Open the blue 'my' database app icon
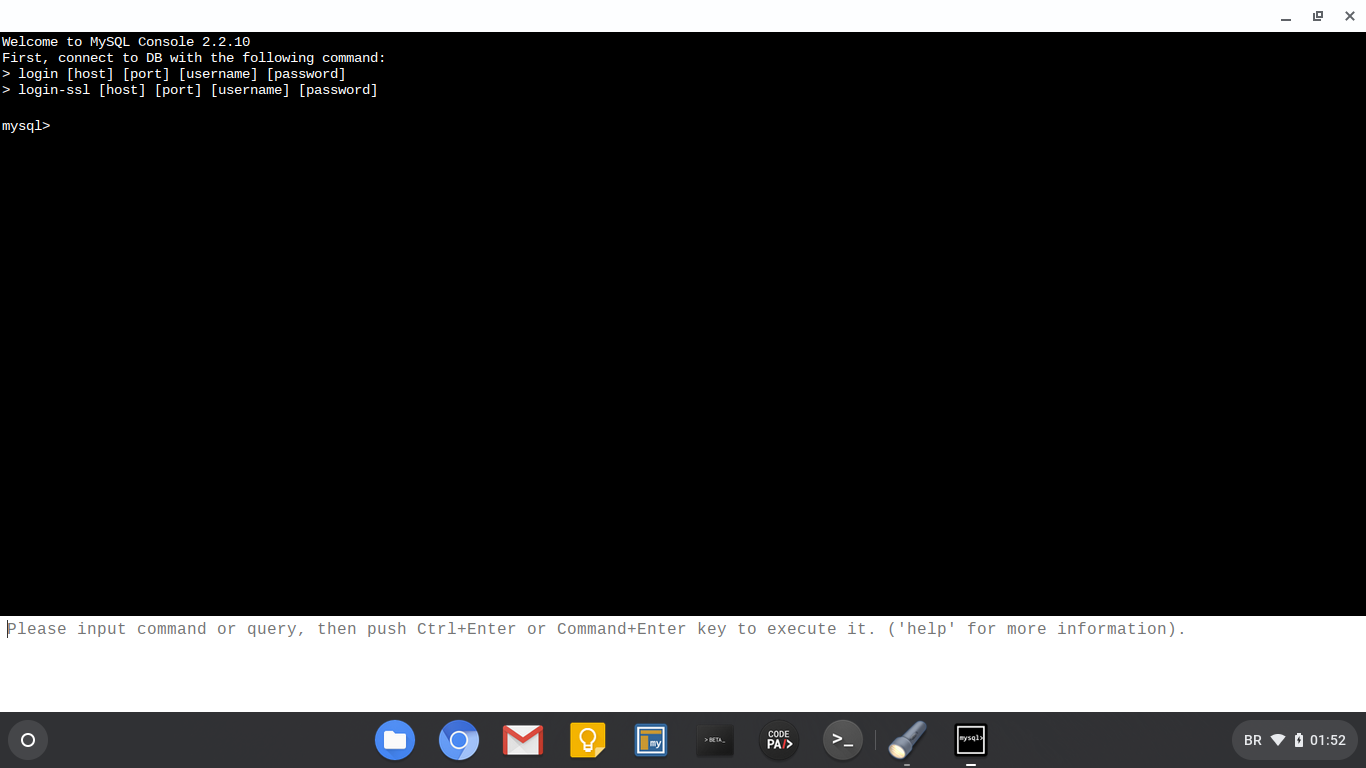 point(651,740)
